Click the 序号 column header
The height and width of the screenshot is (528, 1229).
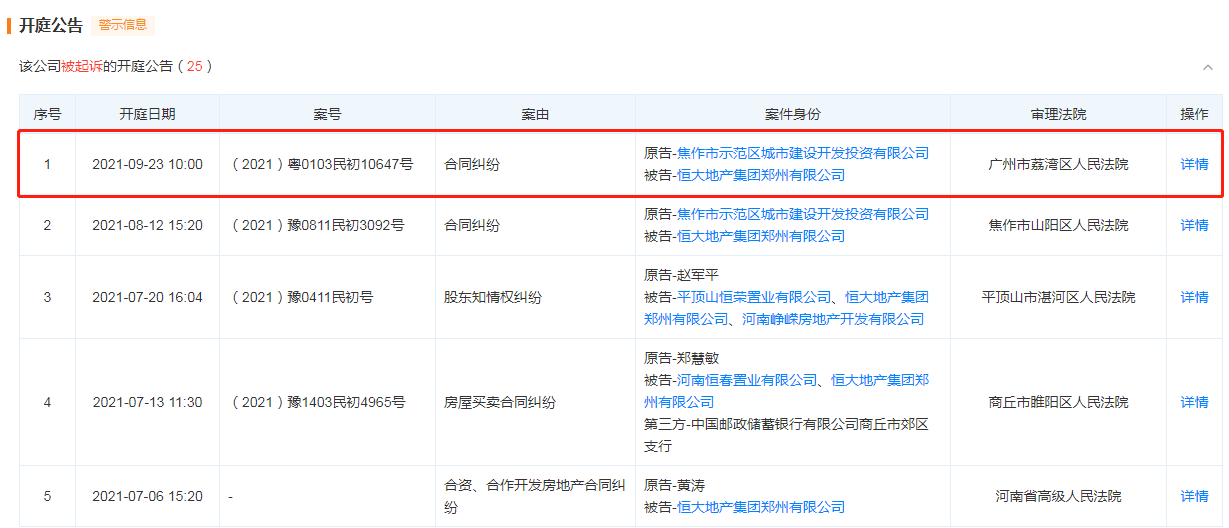[x=47, y=114]
